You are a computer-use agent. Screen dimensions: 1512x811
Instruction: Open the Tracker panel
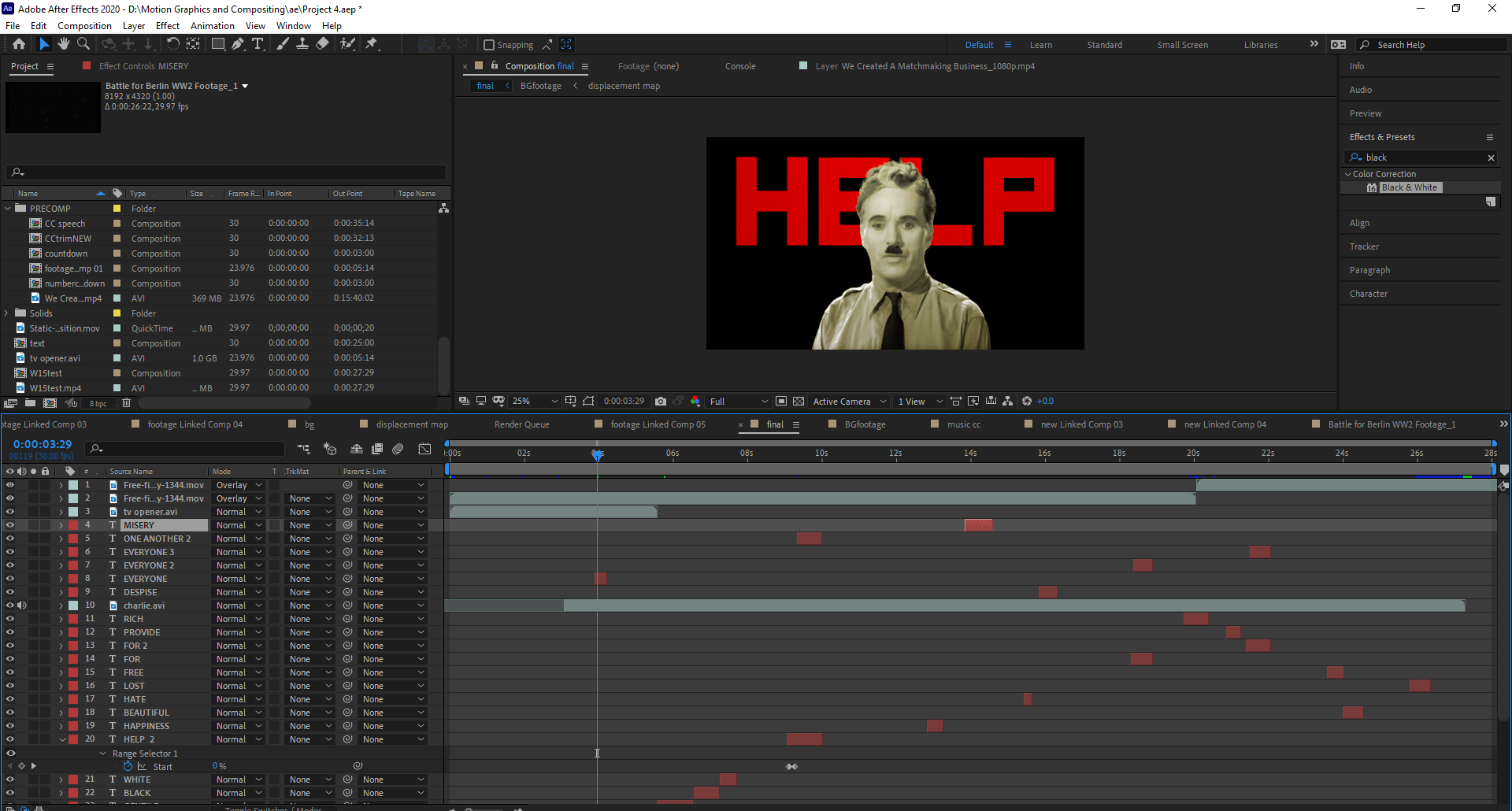tap(1364, 246)
